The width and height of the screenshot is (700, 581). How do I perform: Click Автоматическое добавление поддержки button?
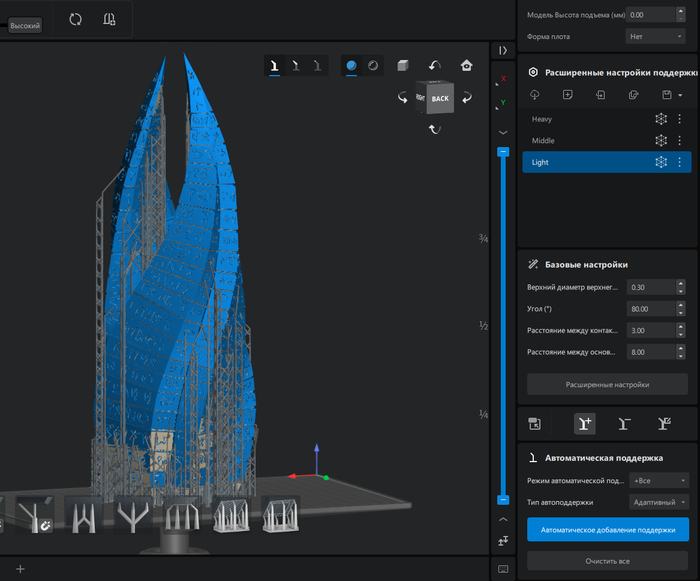coord(607,529)
